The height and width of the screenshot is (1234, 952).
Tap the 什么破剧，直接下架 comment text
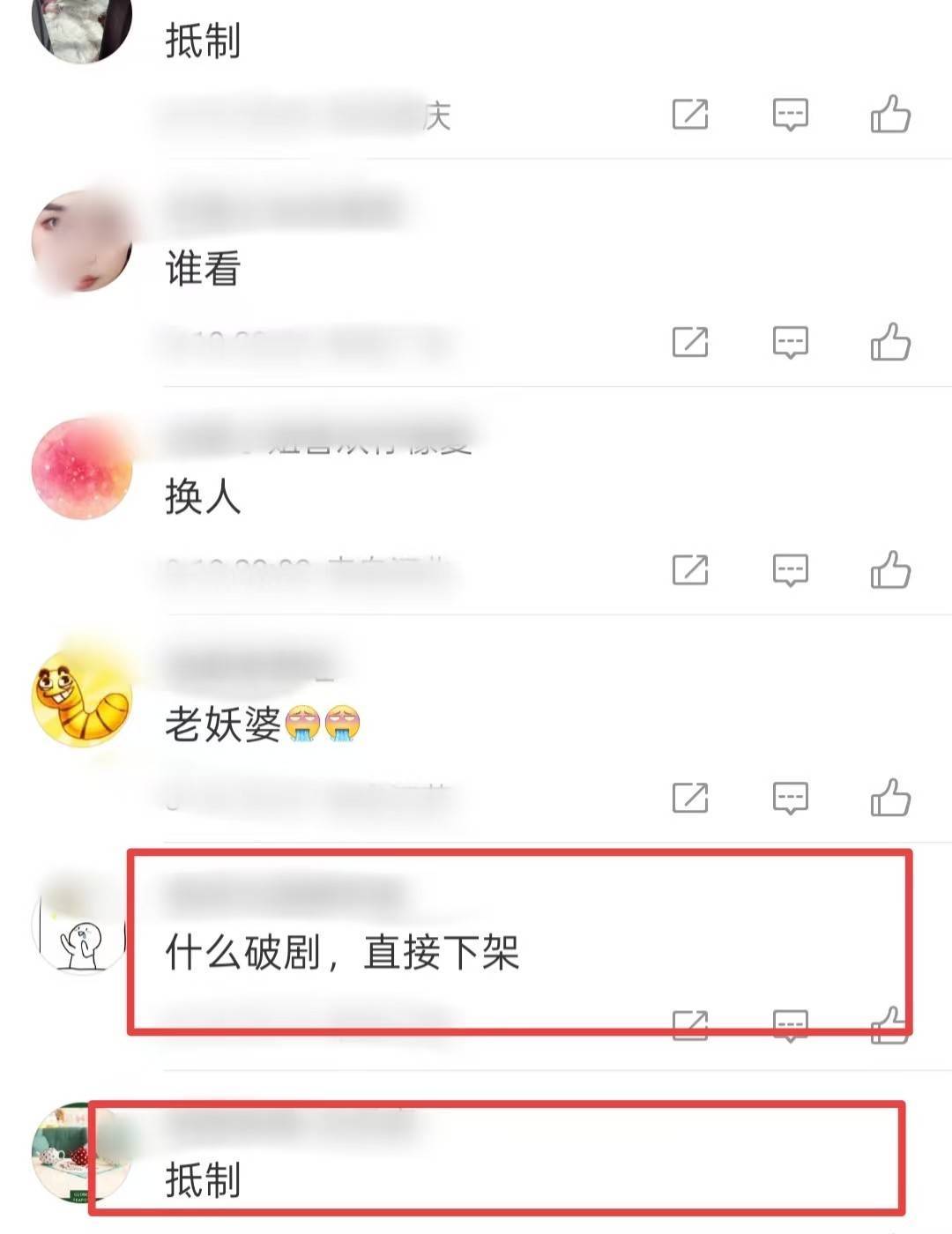pos(342,953)
